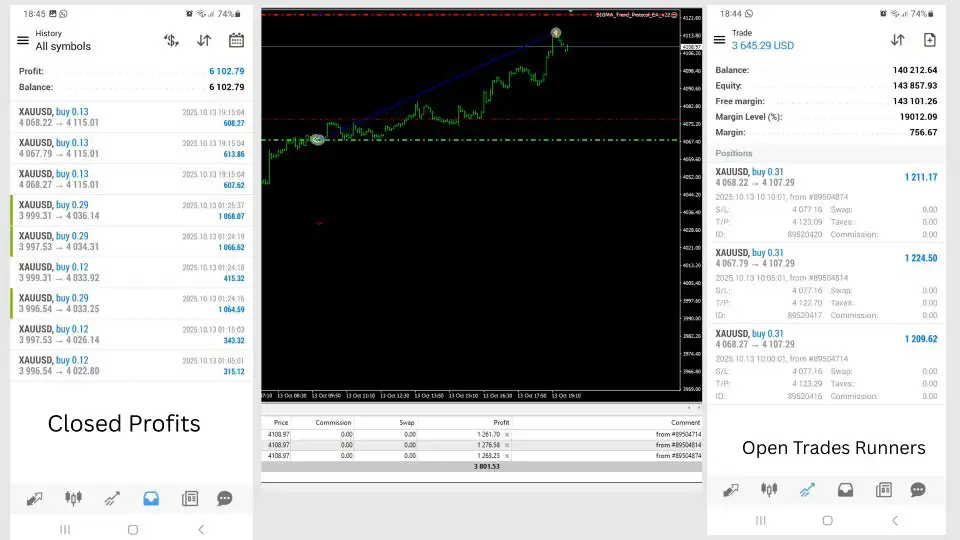Click the trade entry marker on the green dashed line
The height and width of the screenshot is (540, 960).
click(317, 140)
